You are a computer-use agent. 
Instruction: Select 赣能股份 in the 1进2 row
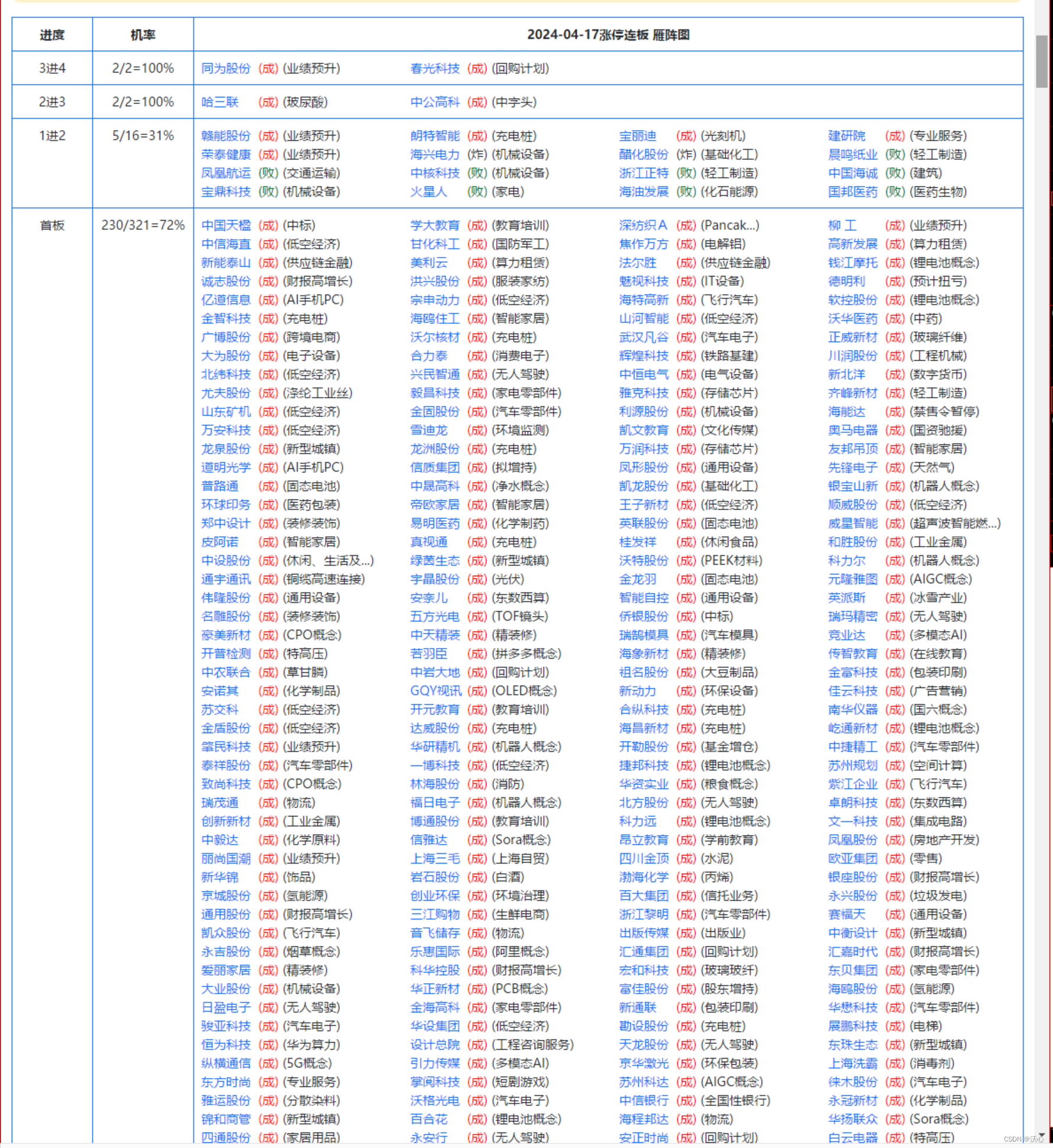click(226, 136)
